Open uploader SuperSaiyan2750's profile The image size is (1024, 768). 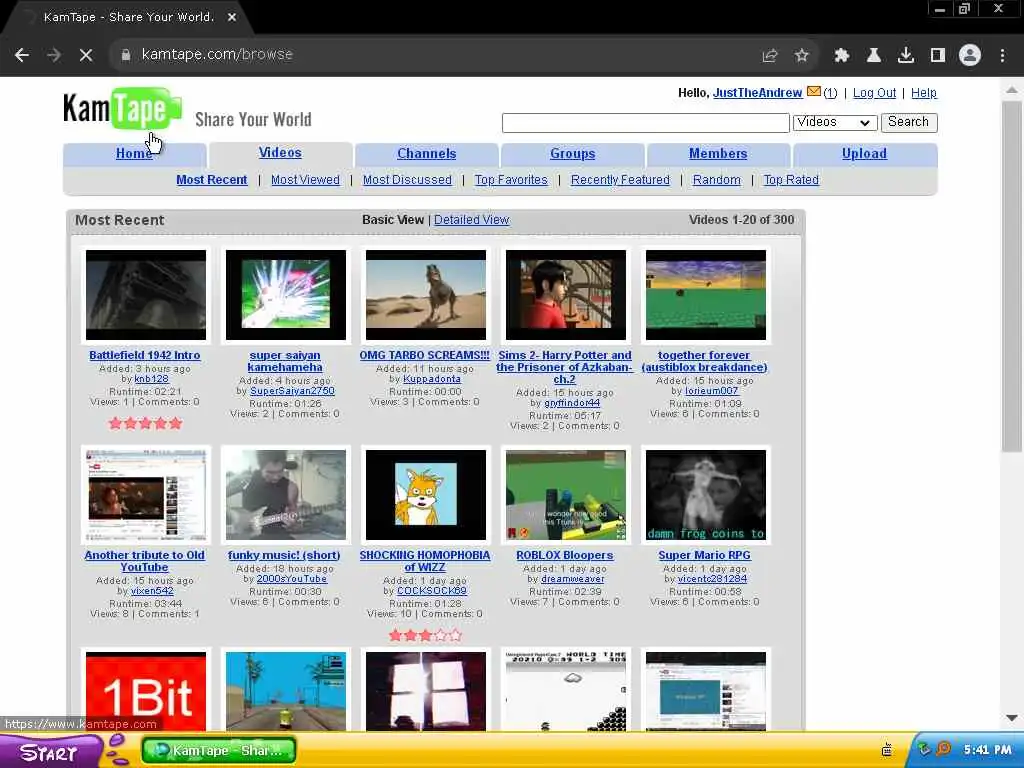point(292,391)
